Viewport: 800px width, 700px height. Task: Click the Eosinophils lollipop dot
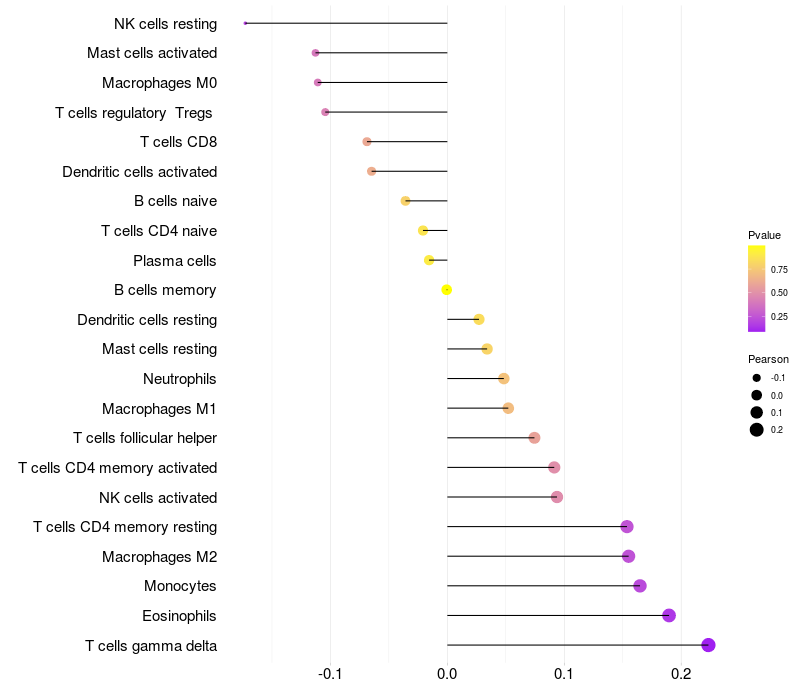click(669, 615)
